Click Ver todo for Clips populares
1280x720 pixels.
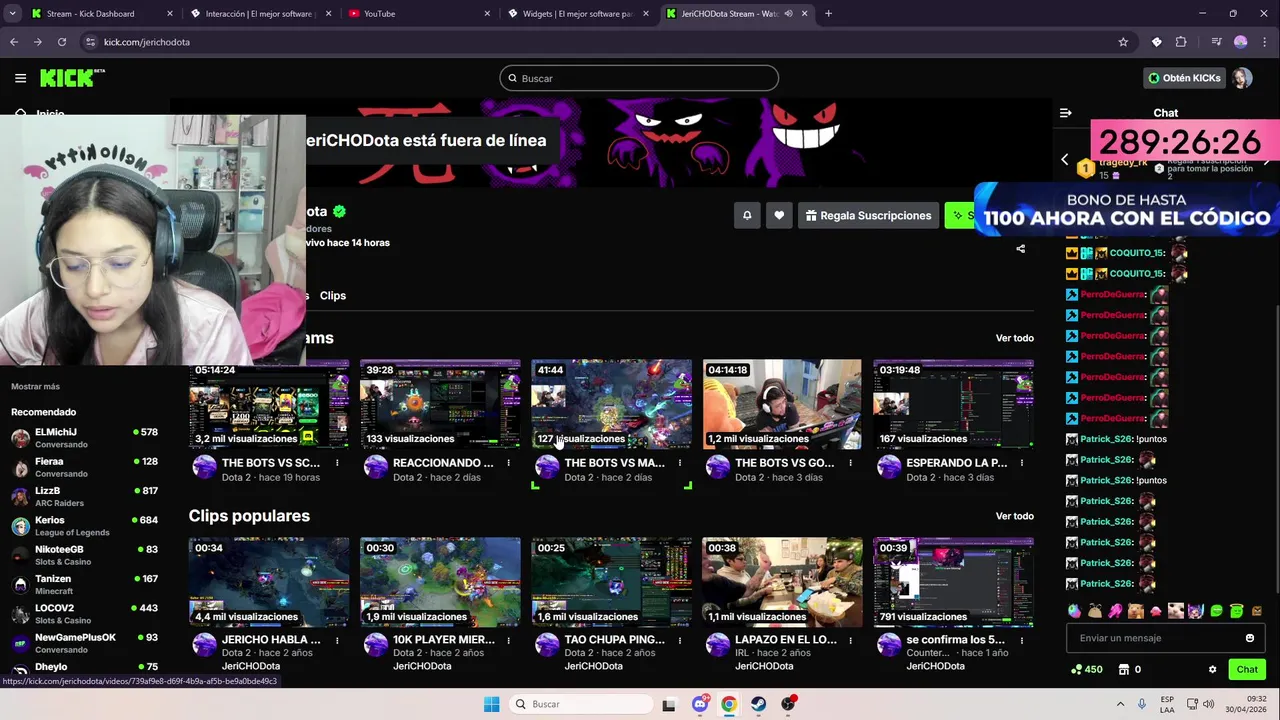tap(1014, 516)
